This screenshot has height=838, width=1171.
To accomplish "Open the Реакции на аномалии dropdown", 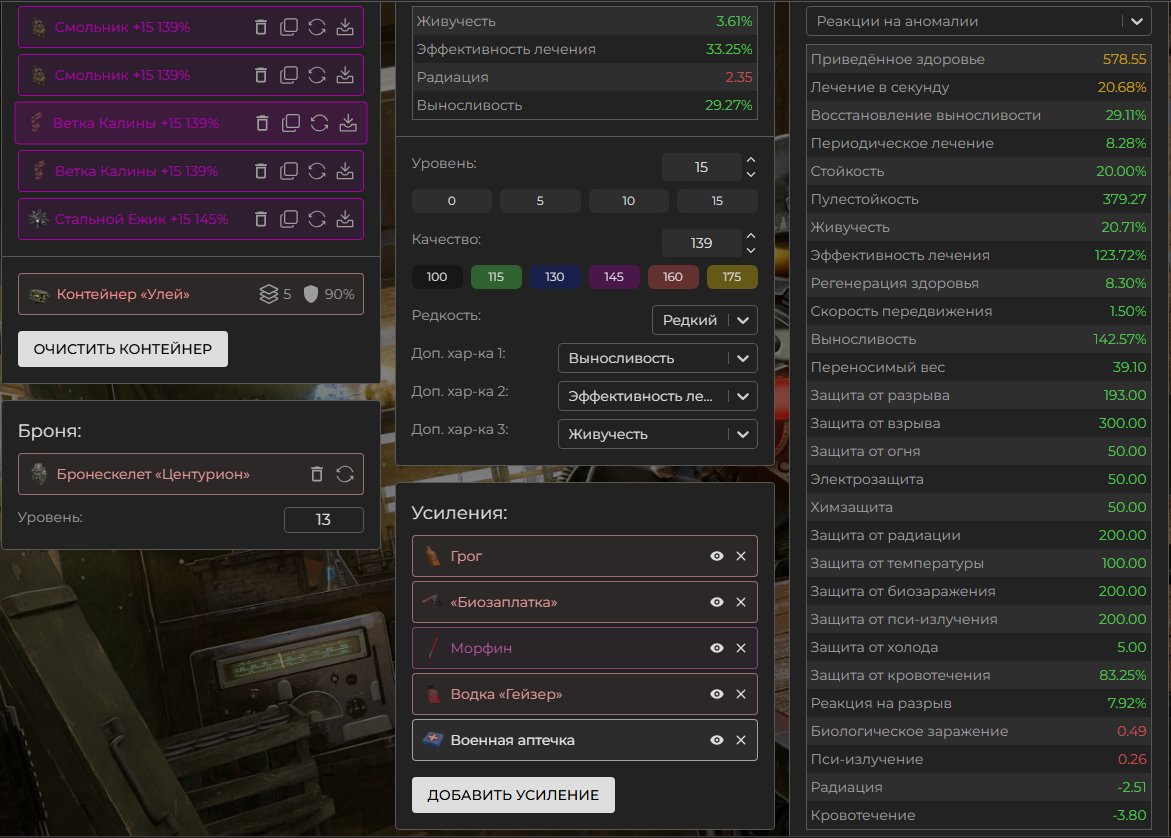I will click(x=978, y=21).
